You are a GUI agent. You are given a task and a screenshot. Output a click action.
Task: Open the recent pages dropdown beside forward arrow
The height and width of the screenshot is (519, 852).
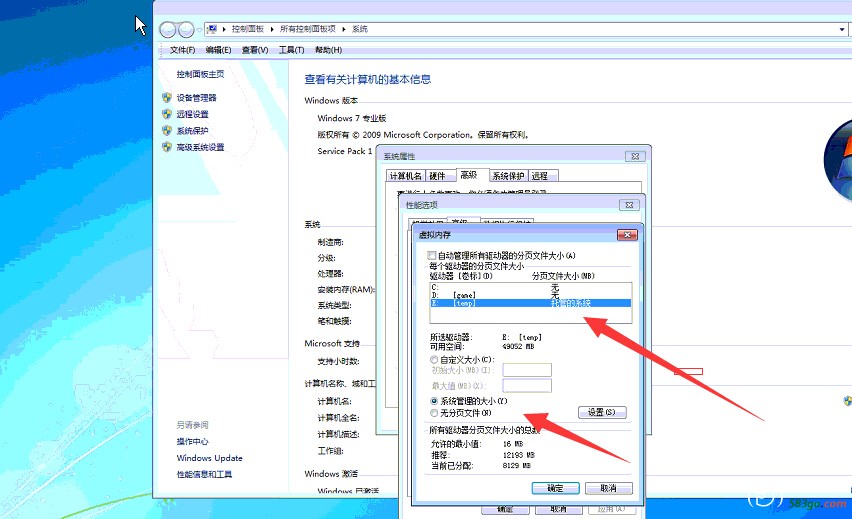pyautogui.click(x=199, y=29)
